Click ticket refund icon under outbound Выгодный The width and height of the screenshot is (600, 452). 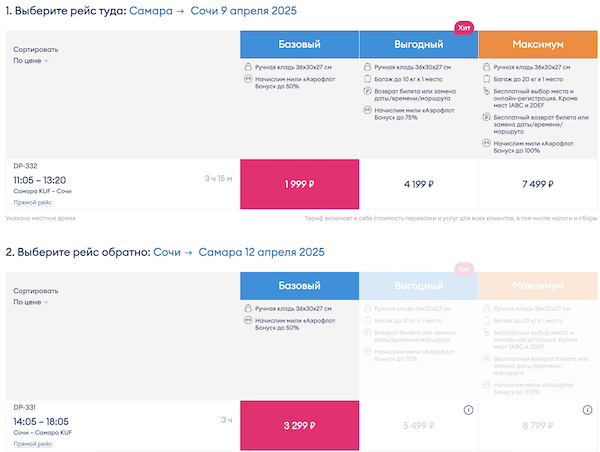(366, 90)
